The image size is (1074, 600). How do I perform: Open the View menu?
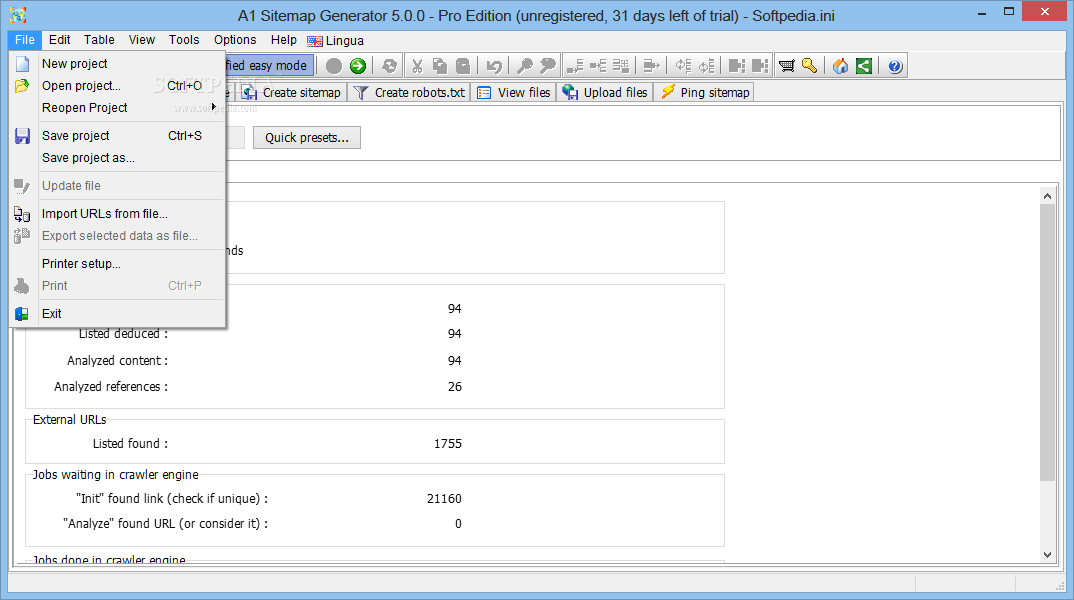(x=142, y=40)
